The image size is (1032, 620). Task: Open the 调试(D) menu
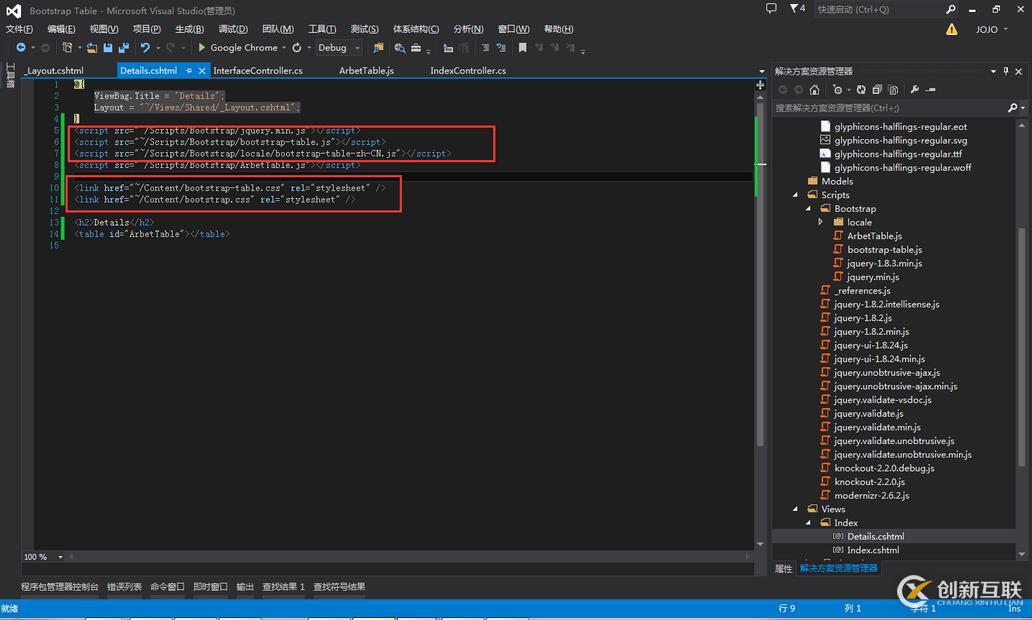pyautogui.click(x=233, y=29)
